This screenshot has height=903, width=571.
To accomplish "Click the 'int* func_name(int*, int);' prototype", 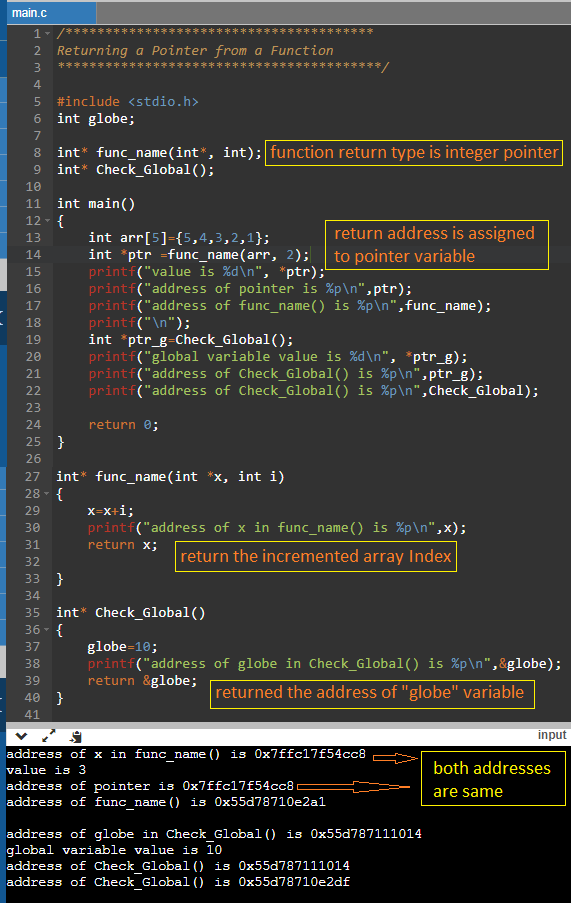I will [x=159, y=153].
